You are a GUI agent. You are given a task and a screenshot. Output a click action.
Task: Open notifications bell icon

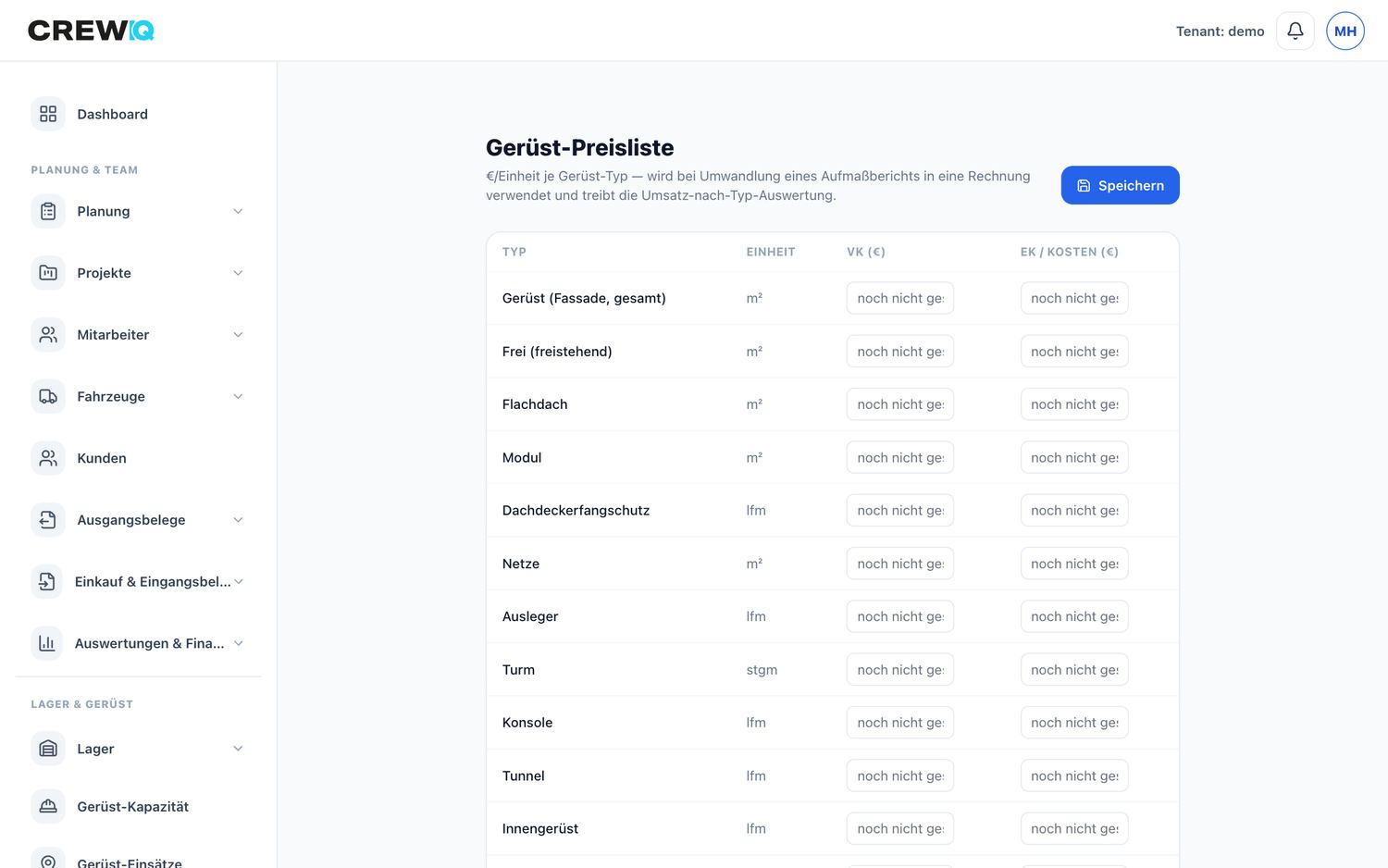coord(1295,31)
